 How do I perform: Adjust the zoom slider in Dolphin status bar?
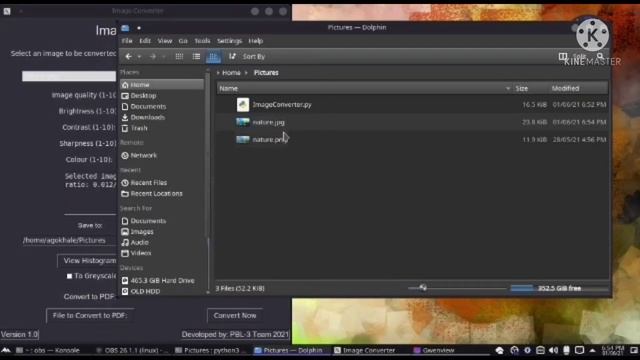coord(423,288)
